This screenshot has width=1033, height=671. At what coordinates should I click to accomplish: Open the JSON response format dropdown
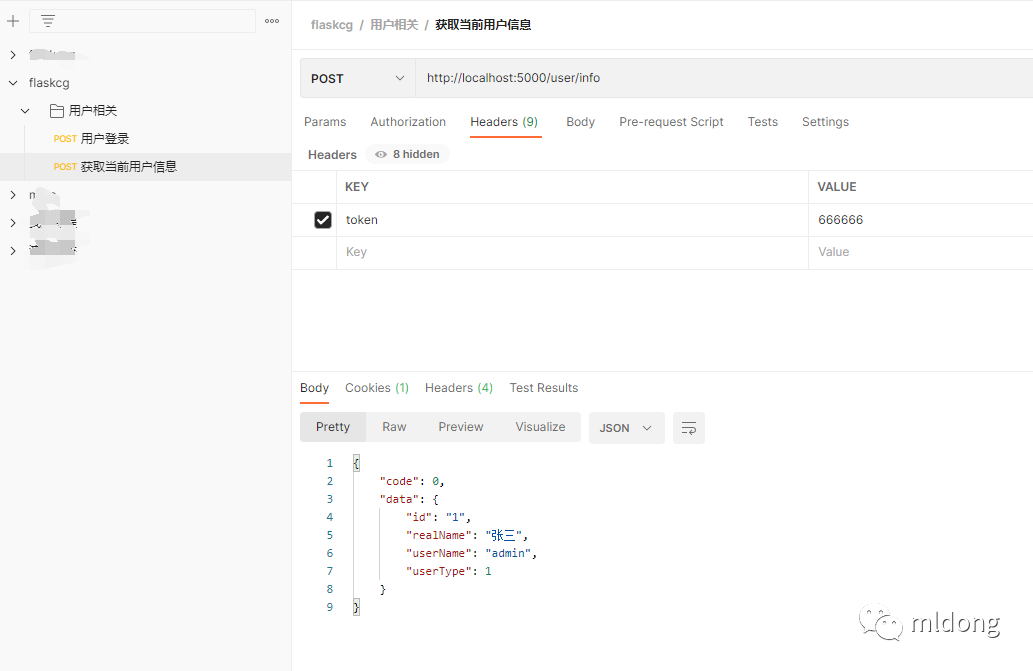[626, 427]
